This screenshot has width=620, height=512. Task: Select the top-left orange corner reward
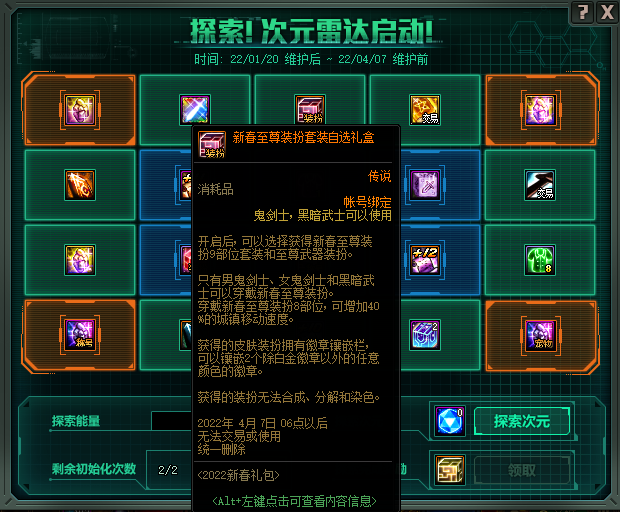(80, 110)
